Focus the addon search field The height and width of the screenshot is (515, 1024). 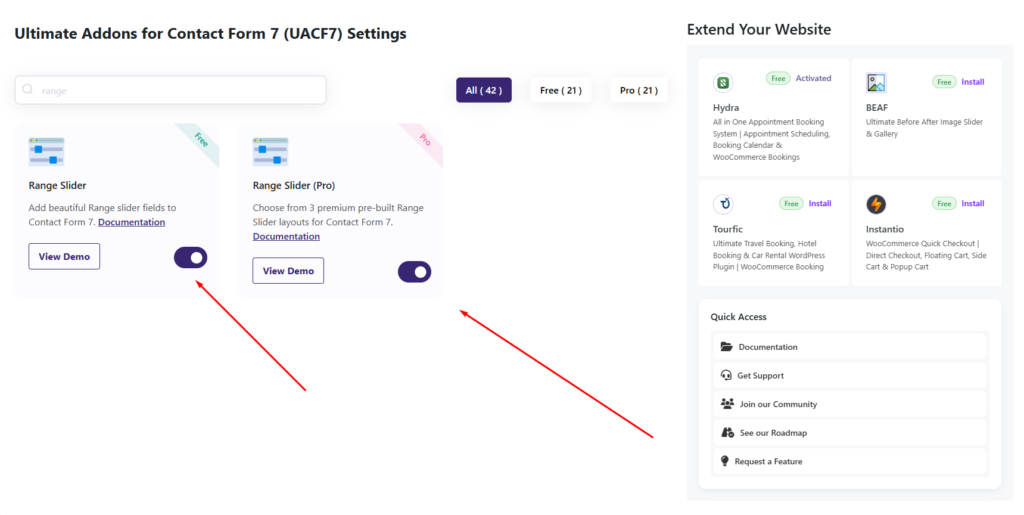click(x=170, y=90)
